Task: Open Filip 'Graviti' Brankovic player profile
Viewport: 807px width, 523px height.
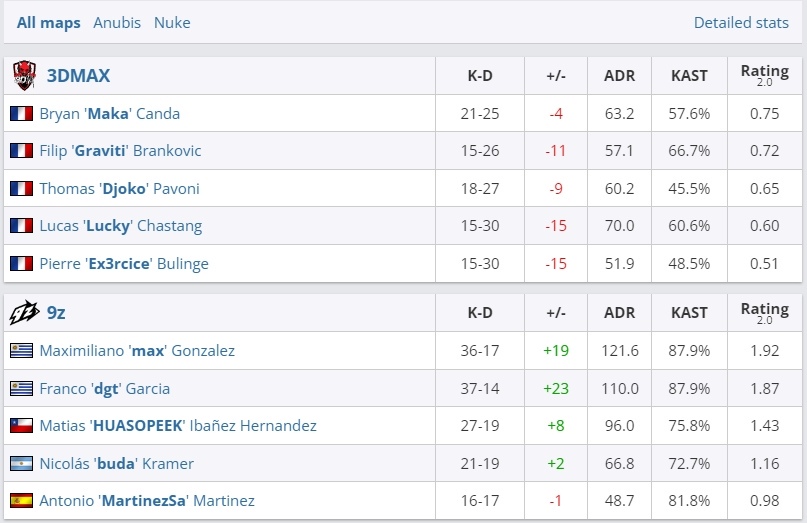Action: coord(120,151)
